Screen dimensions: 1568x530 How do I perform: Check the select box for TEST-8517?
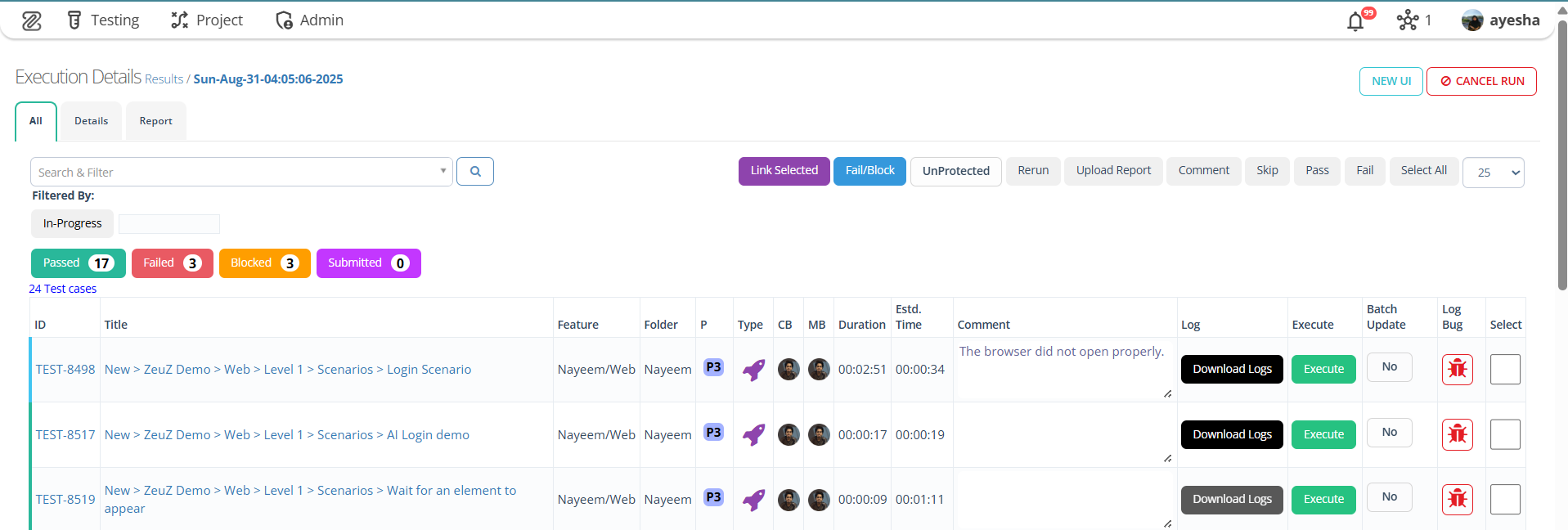[1504, 434]
